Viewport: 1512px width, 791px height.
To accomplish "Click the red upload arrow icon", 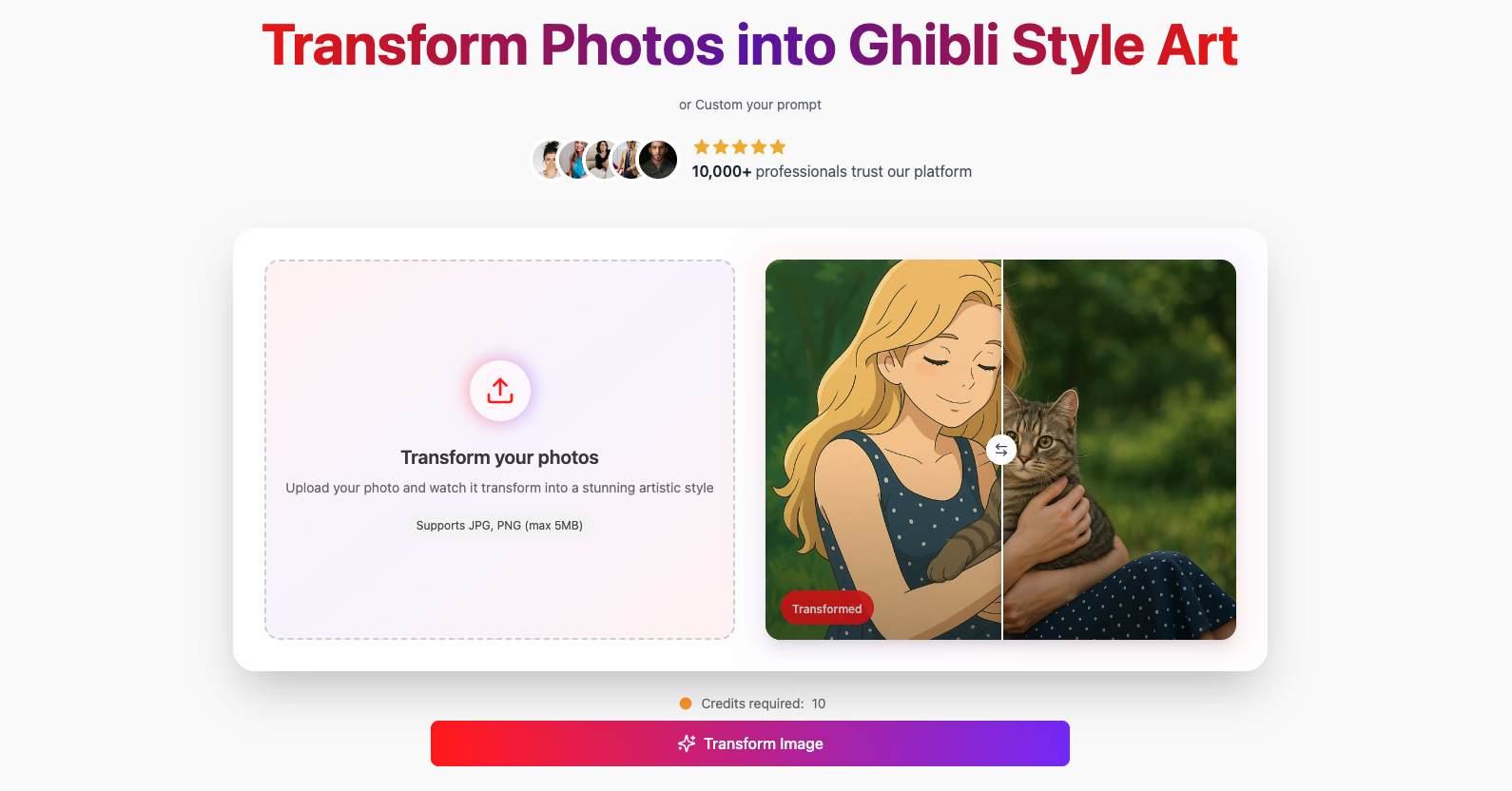I will click(500, 391).
